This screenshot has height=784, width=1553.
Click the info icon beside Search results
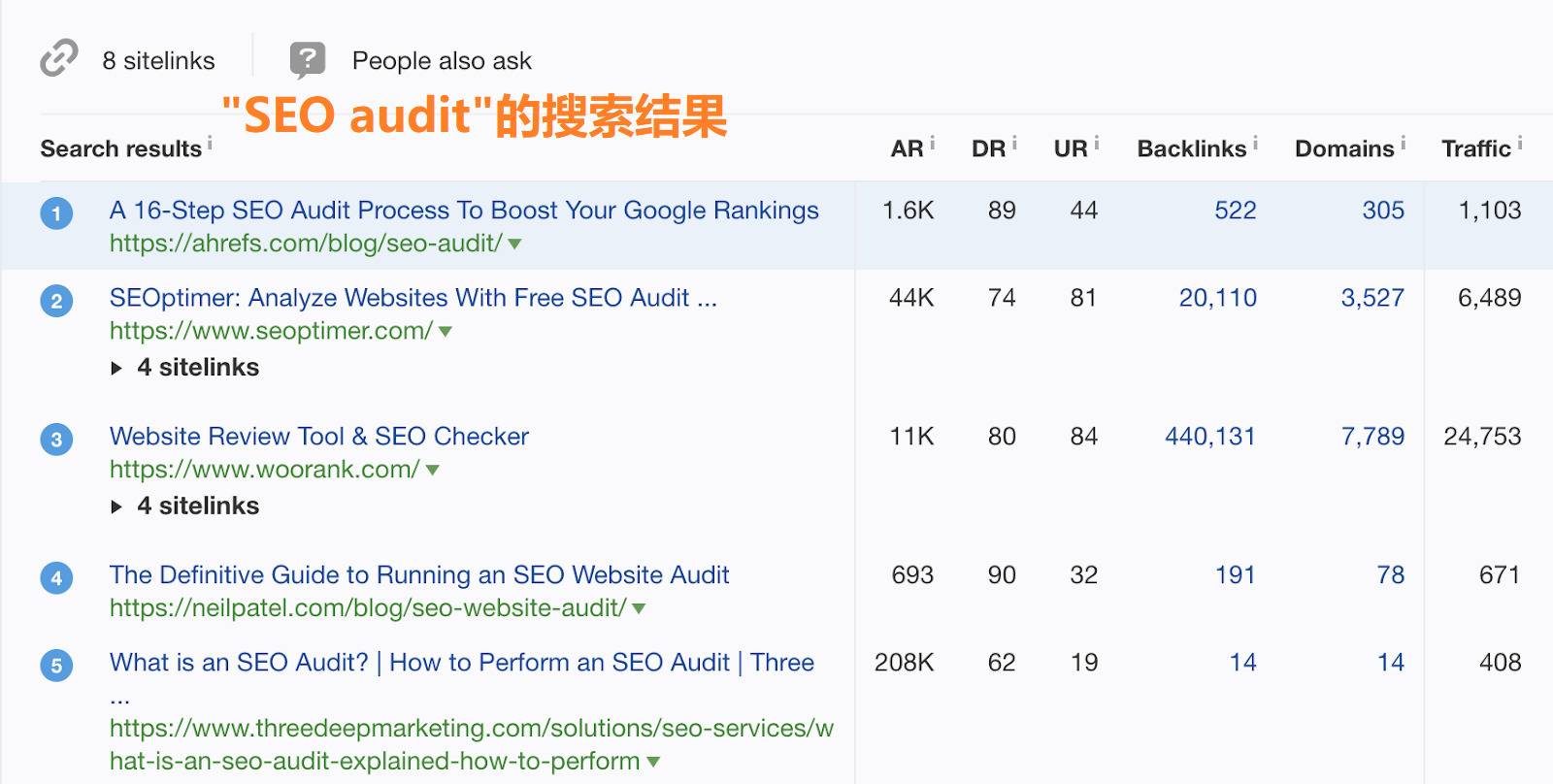pos(210,144)
